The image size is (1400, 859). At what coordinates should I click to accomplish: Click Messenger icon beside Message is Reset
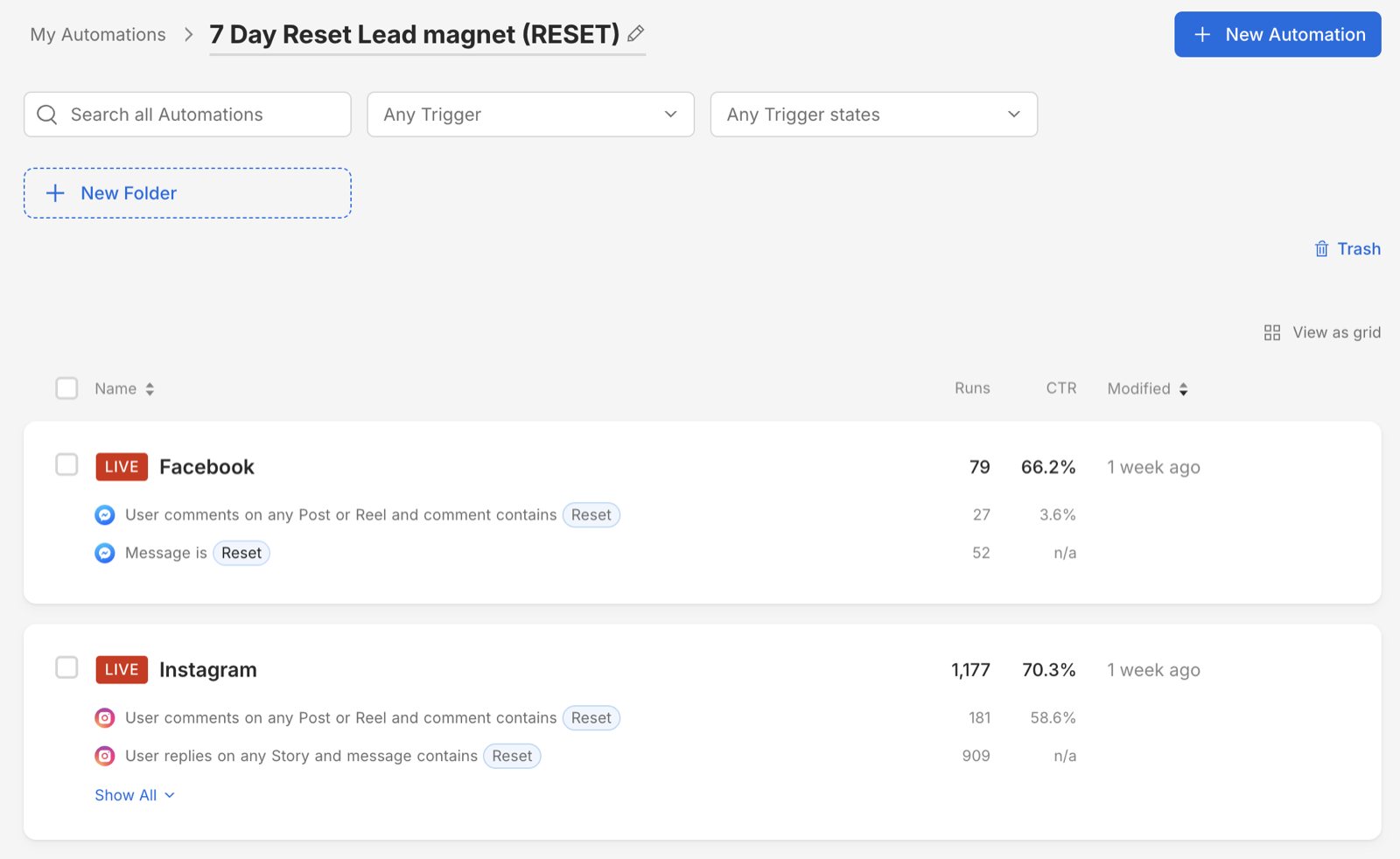[105, 553]
